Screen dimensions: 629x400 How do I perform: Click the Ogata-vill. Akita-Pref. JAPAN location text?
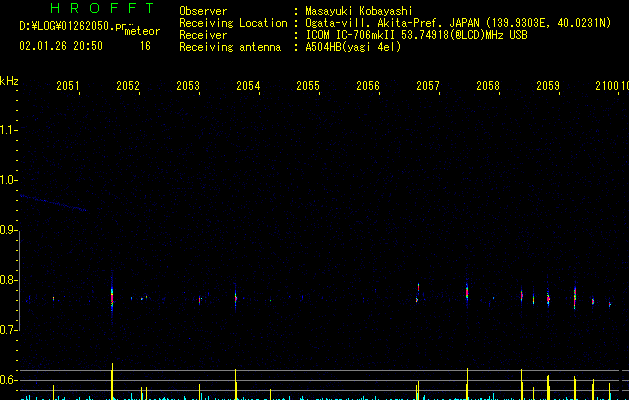(458, 23)
